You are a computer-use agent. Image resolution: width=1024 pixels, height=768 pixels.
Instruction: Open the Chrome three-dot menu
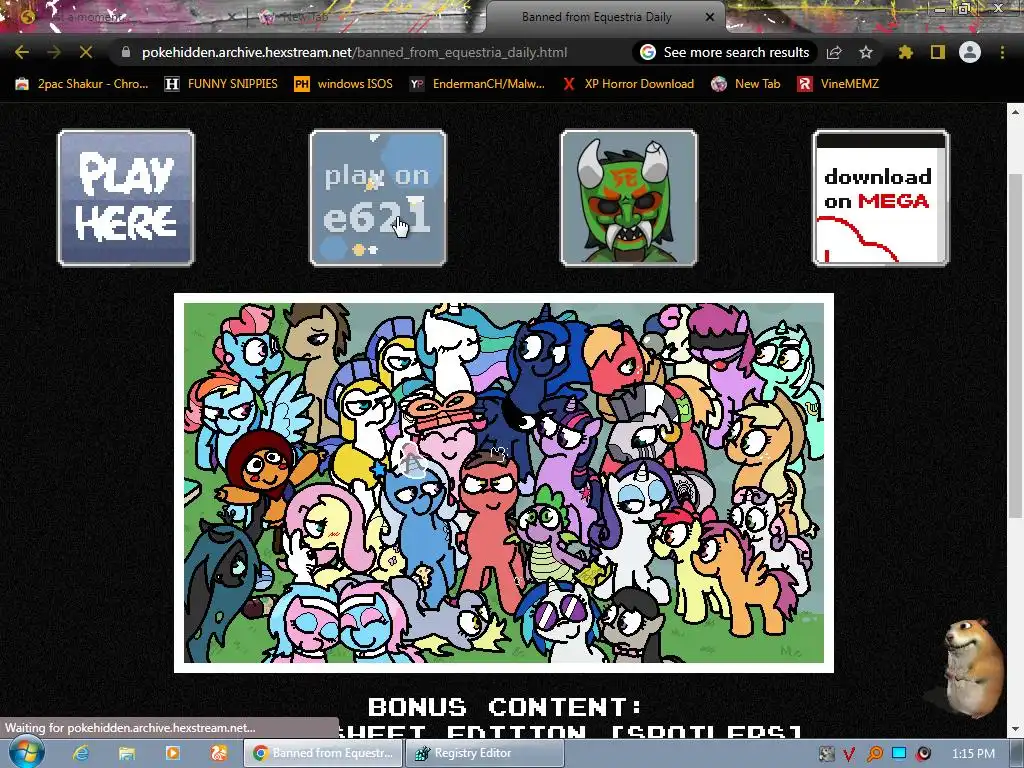[x=1002, y=52]
